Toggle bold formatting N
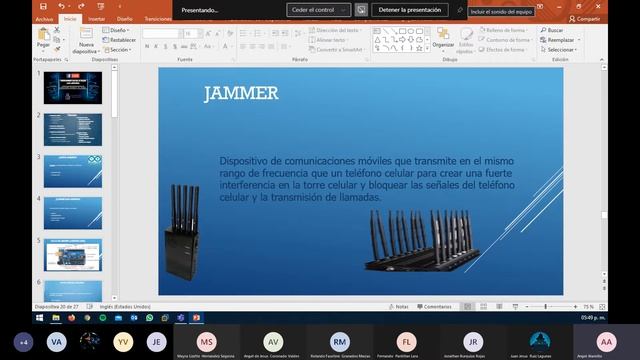 pyautogui.click(x=147, y=47)
